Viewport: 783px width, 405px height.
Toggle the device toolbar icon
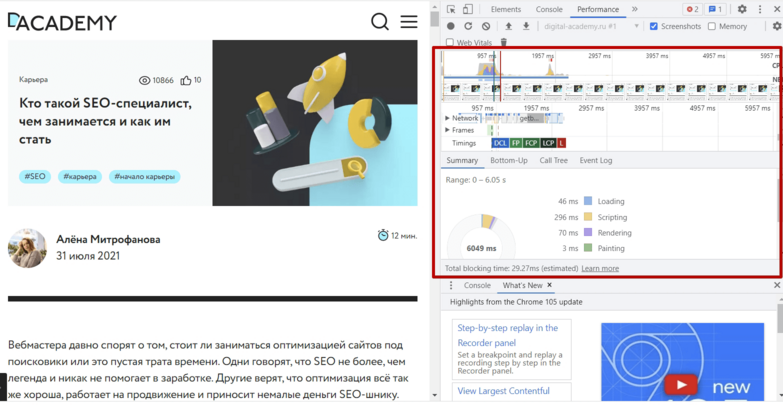coord(468,9)
